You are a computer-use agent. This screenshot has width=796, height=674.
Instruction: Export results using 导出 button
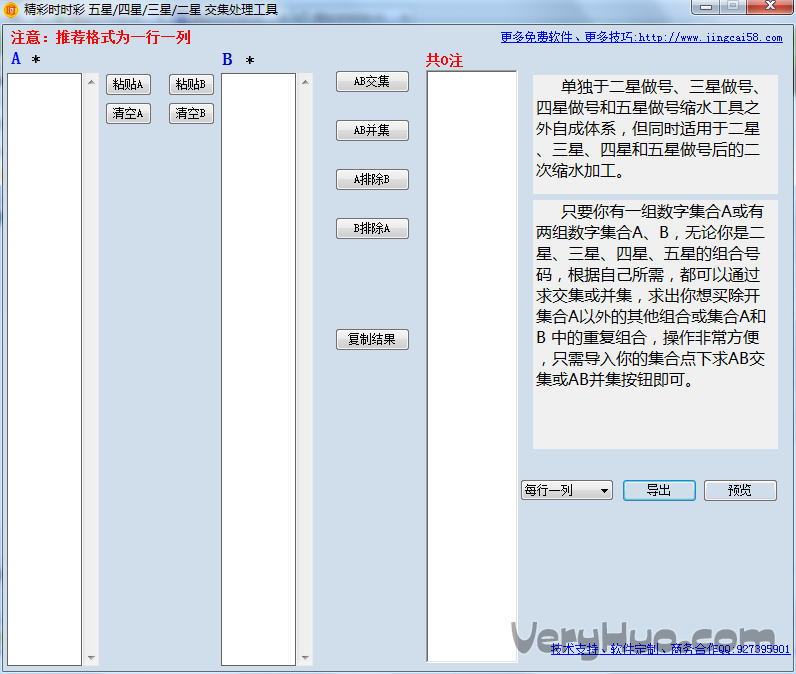659,490
